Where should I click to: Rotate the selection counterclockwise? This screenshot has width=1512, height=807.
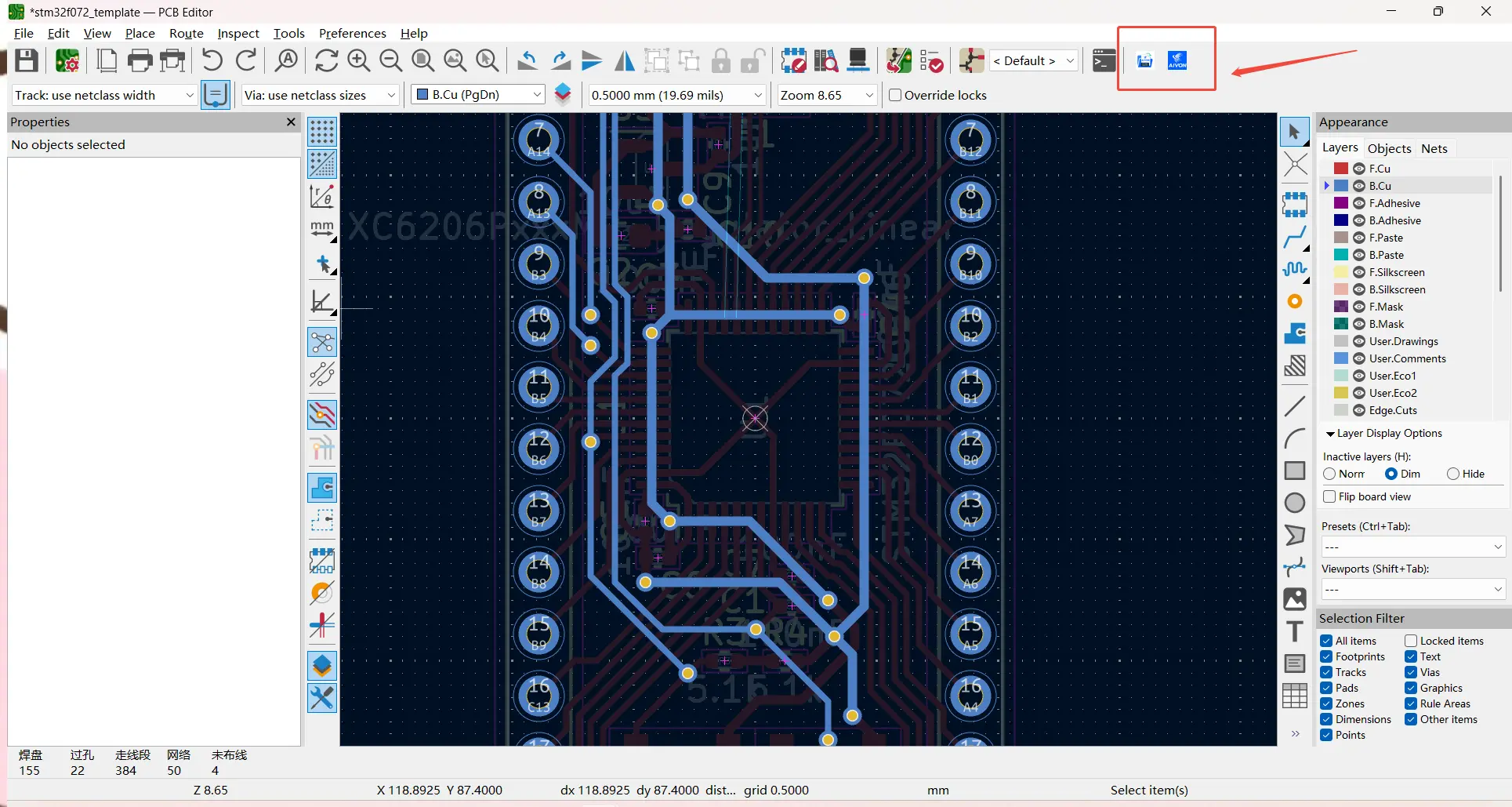(x=528, y=60)
